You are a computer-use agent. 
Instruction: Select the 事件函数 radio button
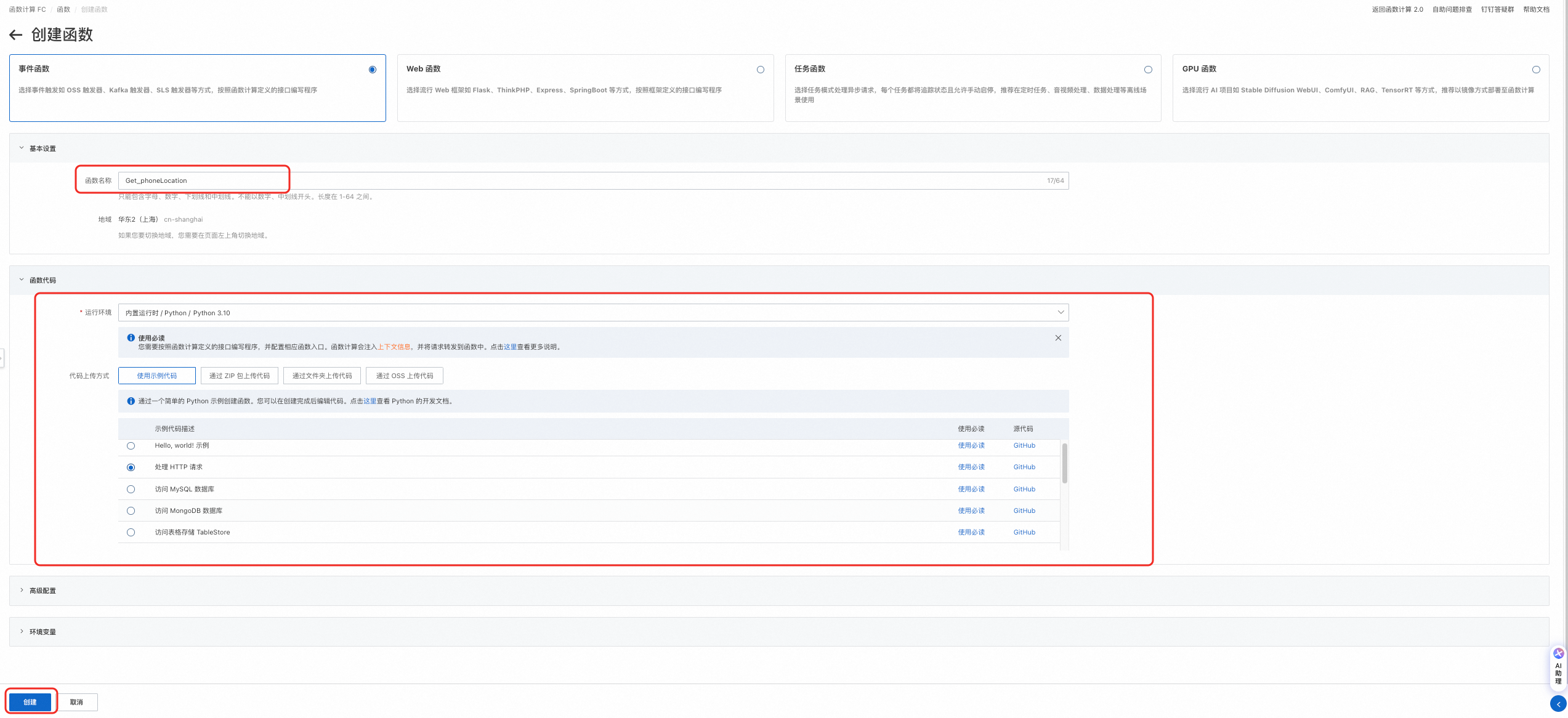pyautogui.click(x=373, y=70)
